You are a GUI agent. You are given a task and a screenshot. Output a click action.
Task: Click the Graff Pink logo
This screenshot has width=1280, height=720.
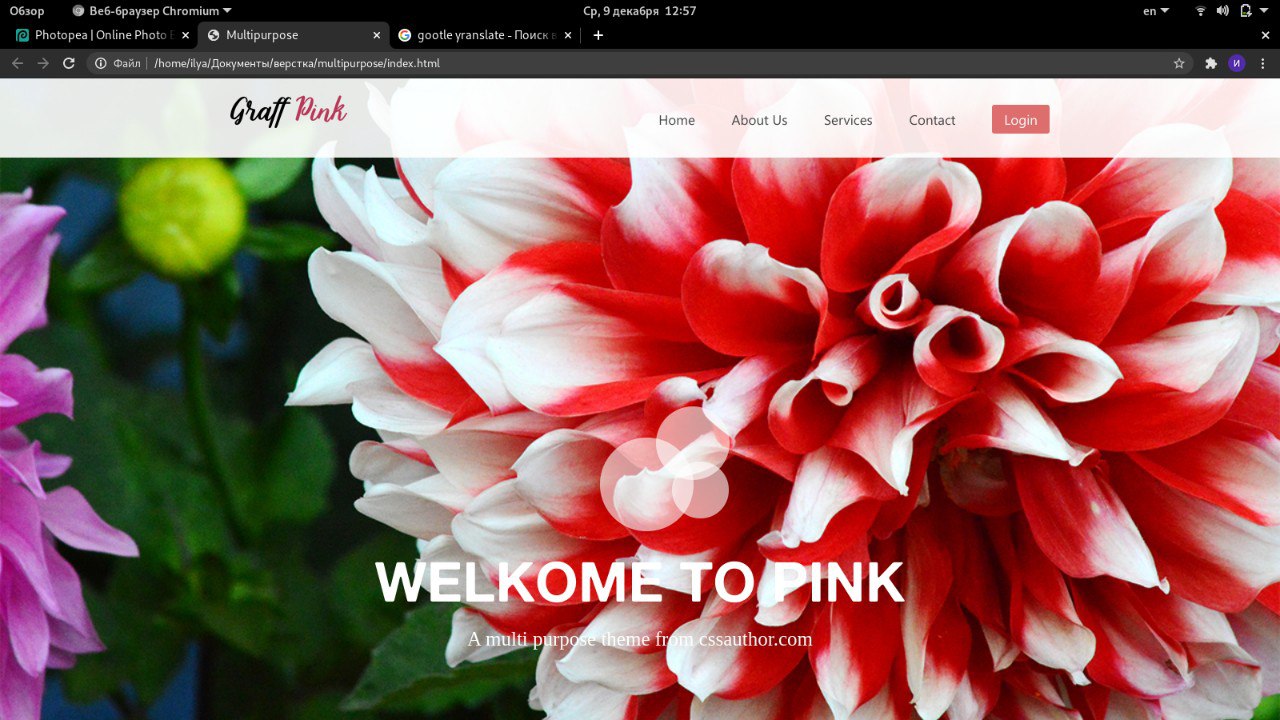pyautogui.click(x=288, y=110)
